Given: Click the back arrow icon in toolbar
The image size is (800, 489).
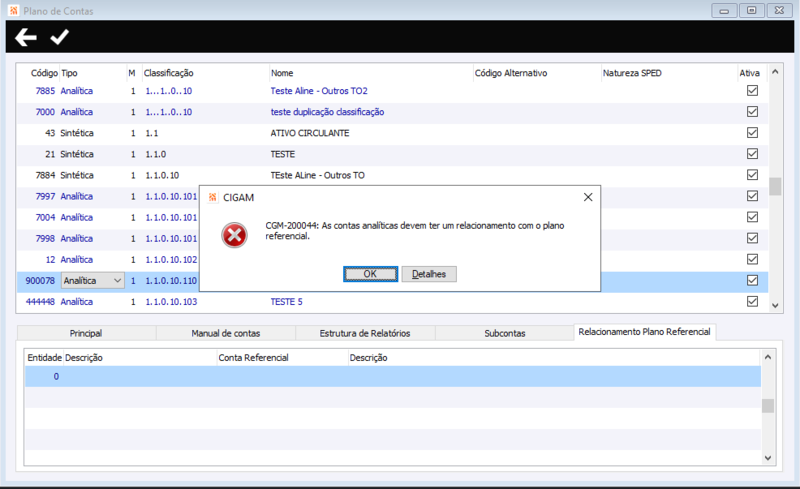Looking at the screenshot, I should (26, 37).
